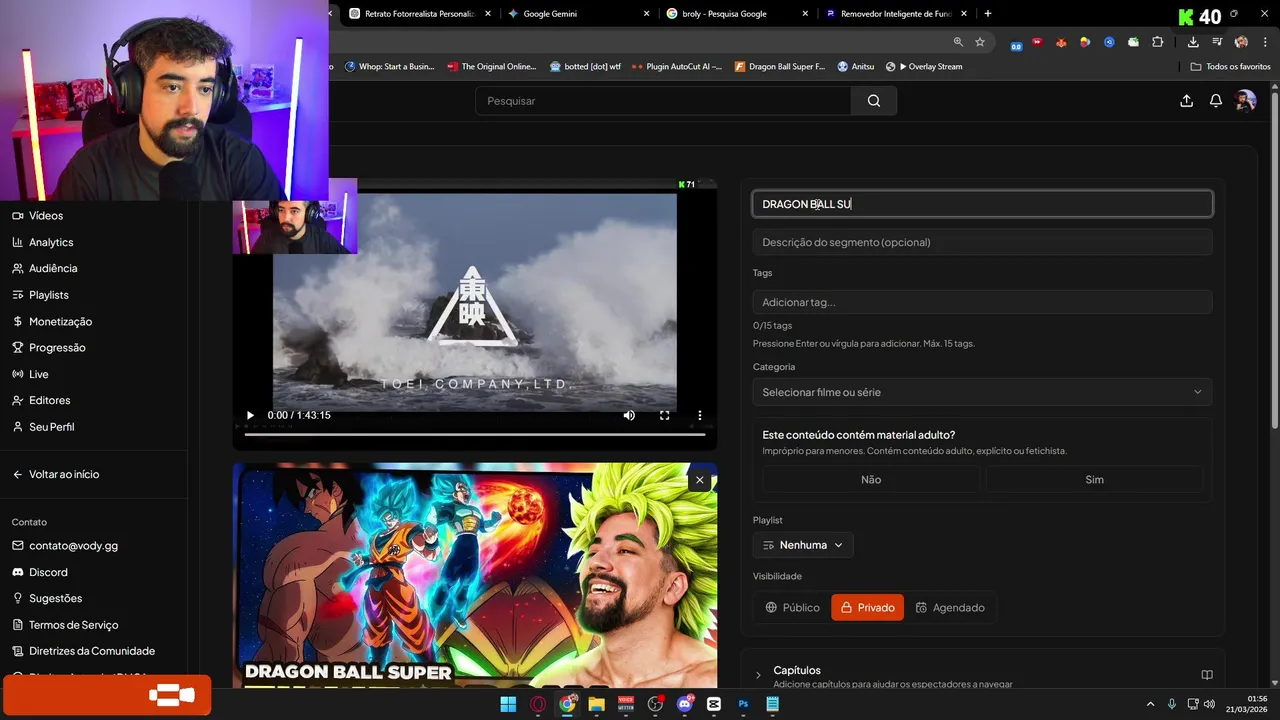Click the search magnifier button
The image size is (1280, 720).
coord(874,101)
